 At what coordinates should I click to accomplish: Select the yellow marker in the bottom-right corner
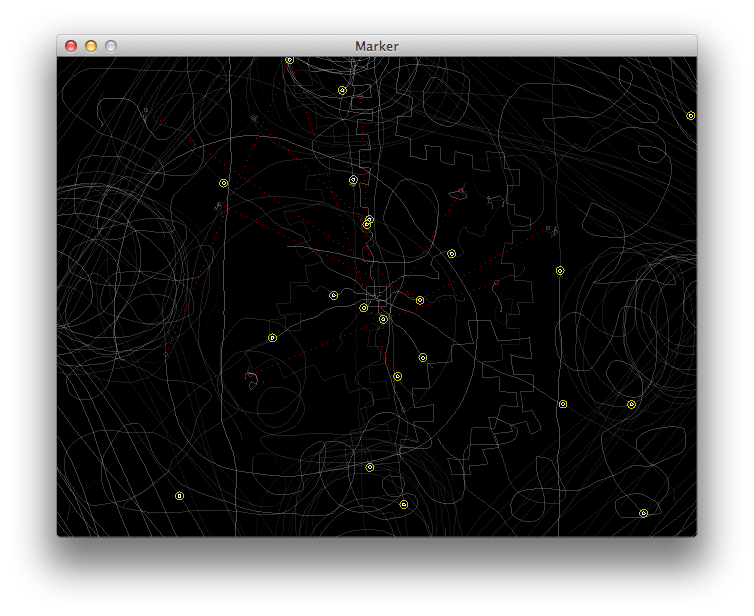coord(643,513)
